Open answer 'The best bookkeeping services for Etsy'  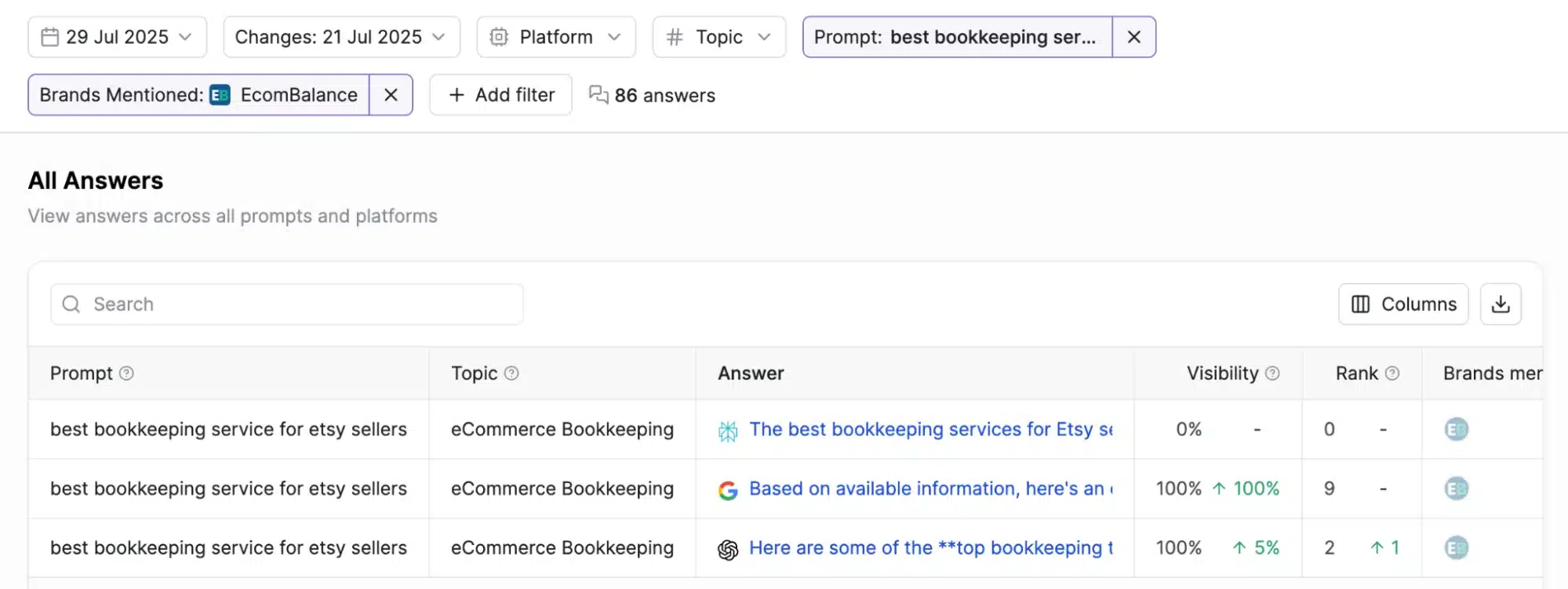(x=931, y=429)
